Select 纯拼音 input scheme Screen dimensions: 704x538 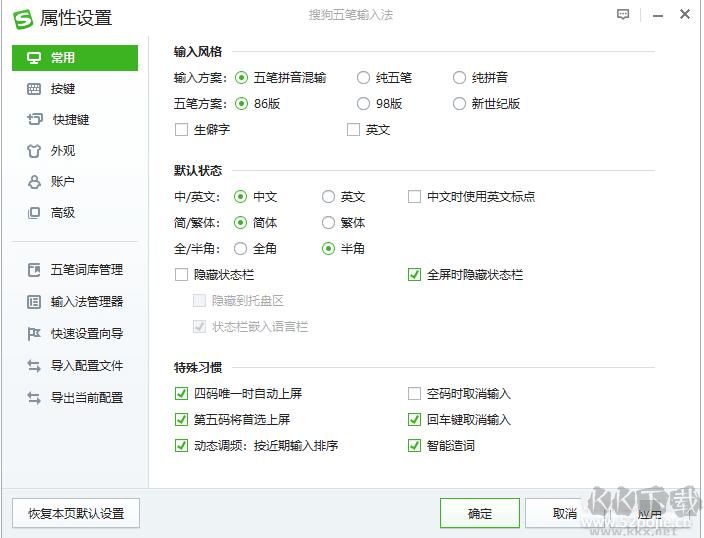click(x=459, y=78)
